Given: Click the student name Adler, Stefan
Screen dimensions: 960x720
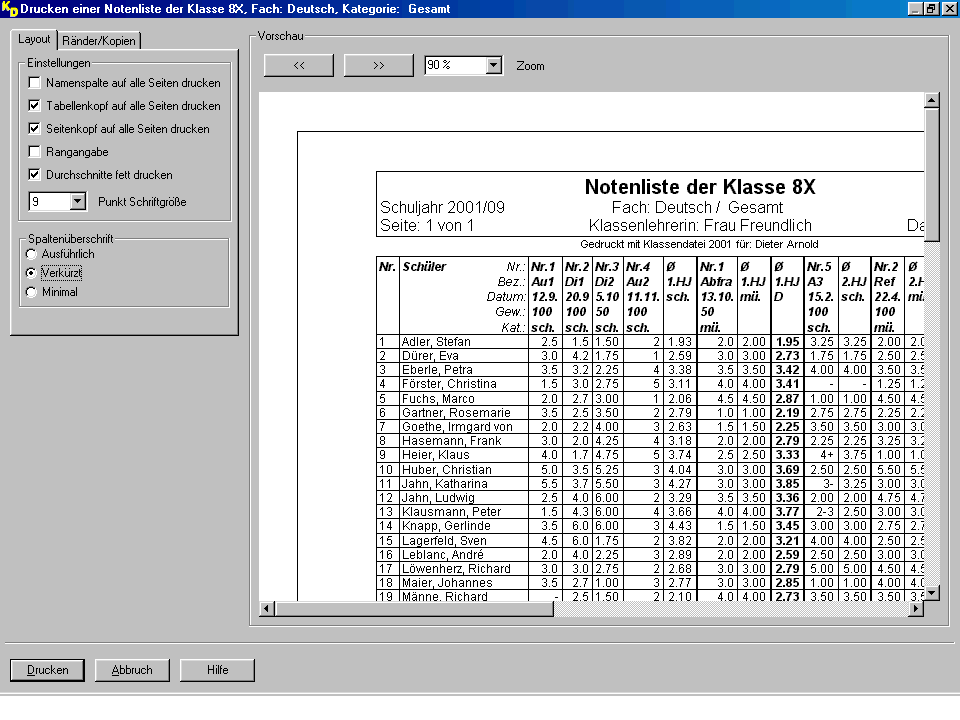Looking at the screenshot, I should [436, 342].
